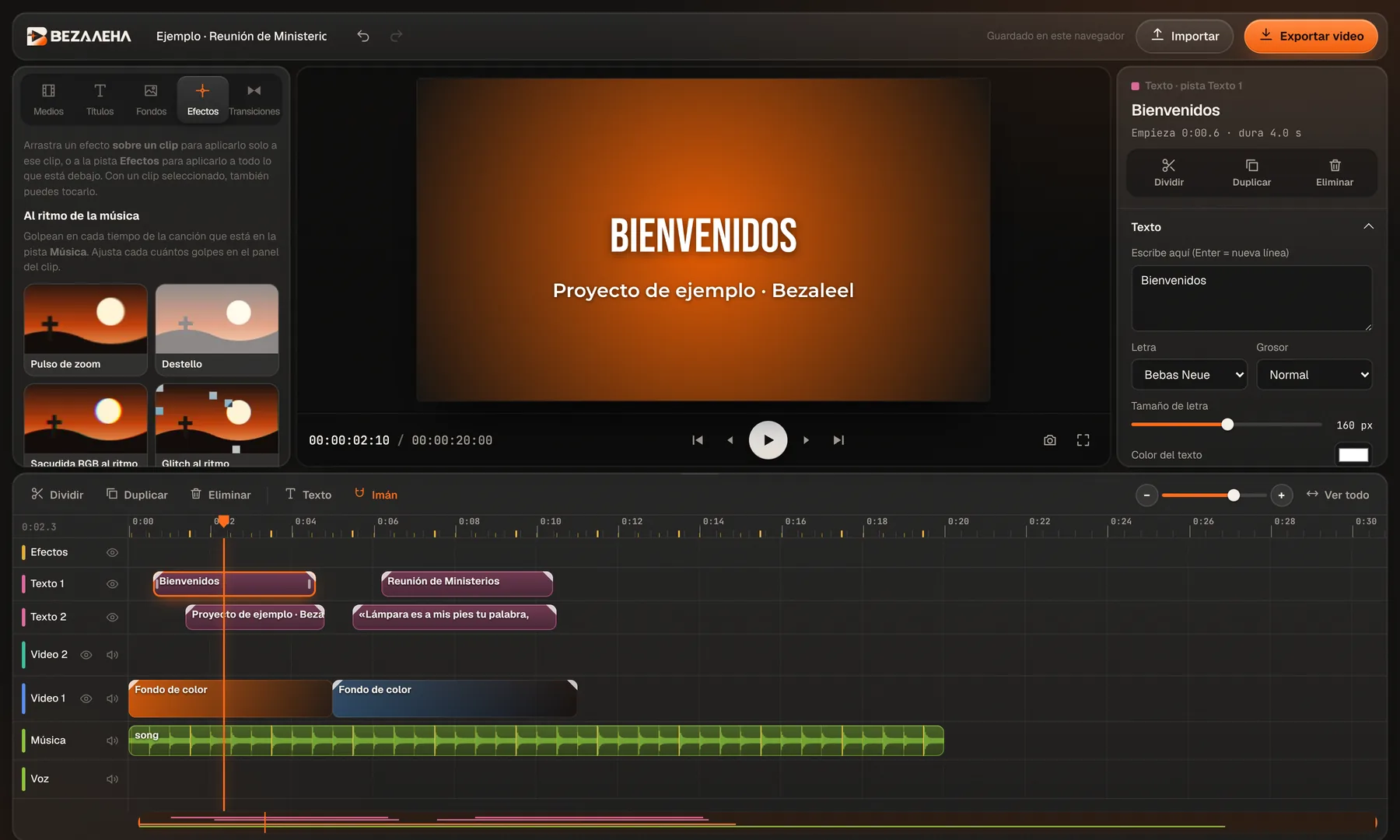Hide the Video 2 track
Viewport: 1400px width, 840px height.
[86, 655]
